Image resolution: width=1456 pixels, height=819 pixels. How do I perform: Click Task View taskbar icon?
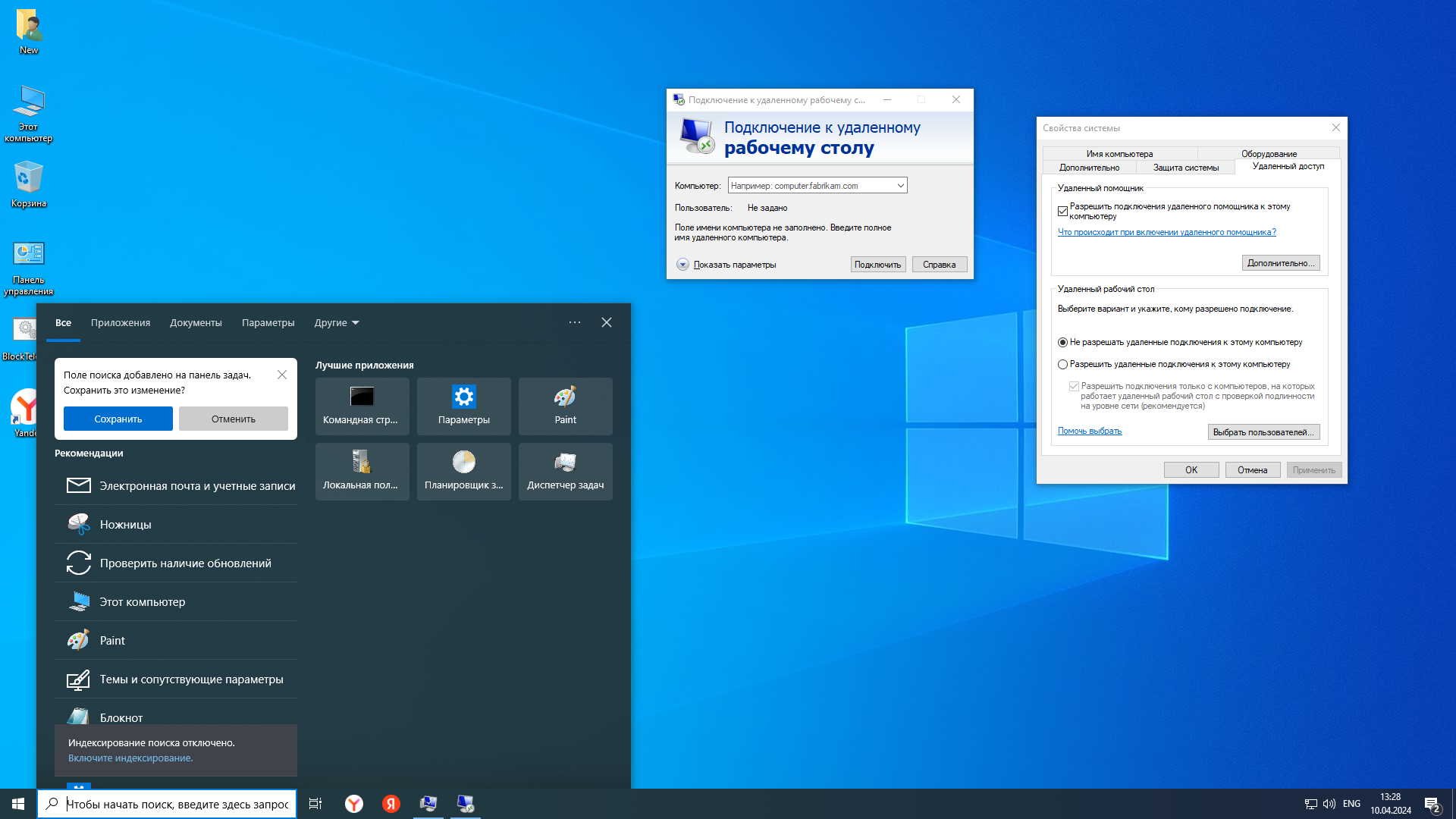coord(315,804)
